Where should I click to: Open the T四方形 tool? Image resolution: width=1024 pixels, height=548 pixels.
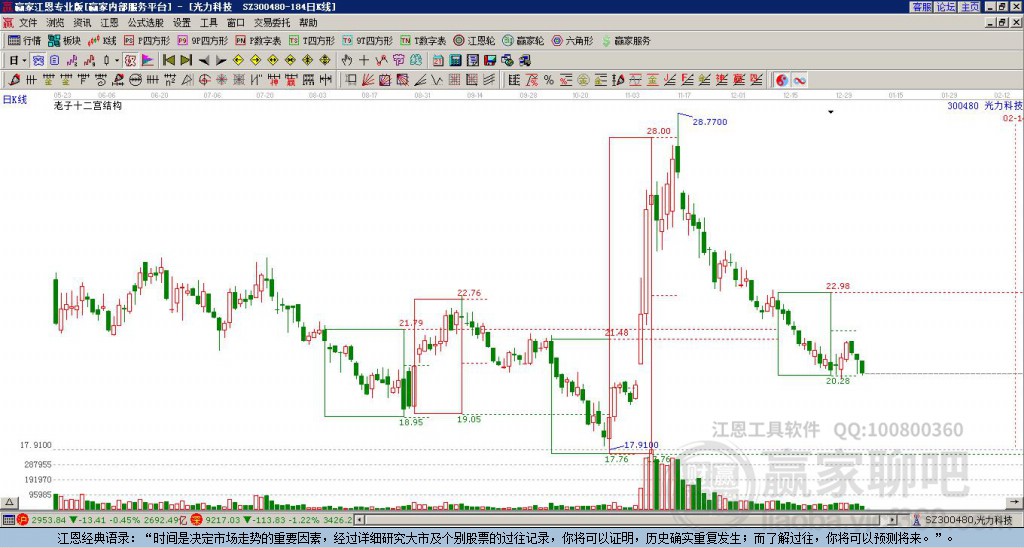coord(312,40)
